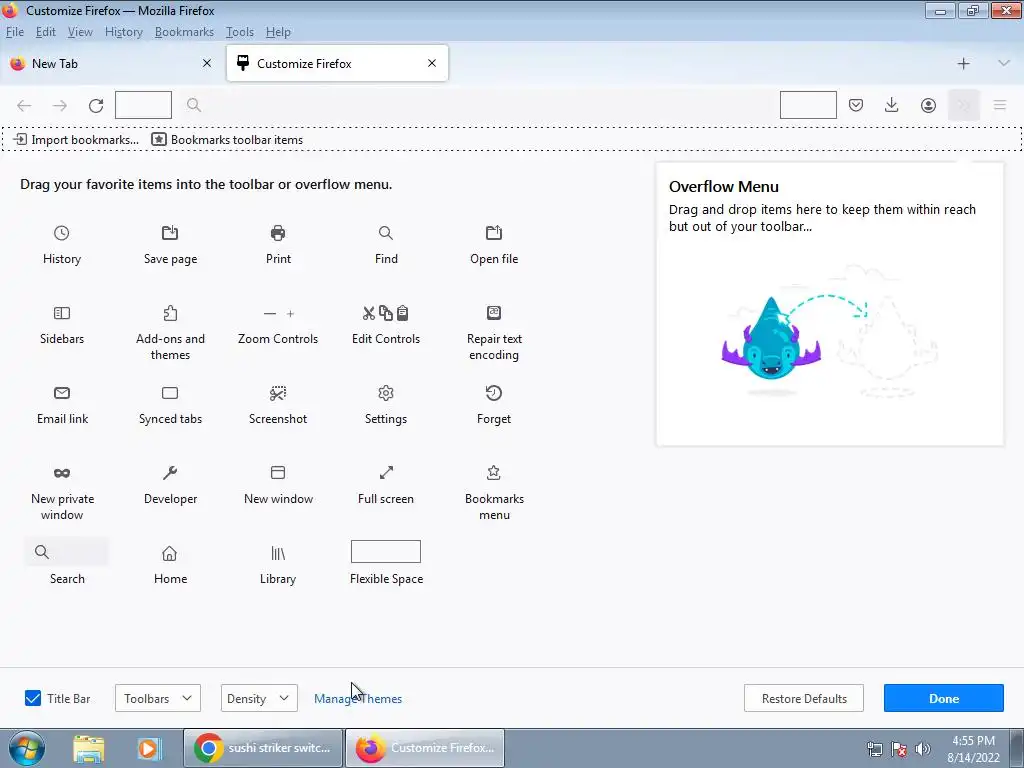1024x768 pixels.
Task: Pick the Library books icon
Action: 278,553
